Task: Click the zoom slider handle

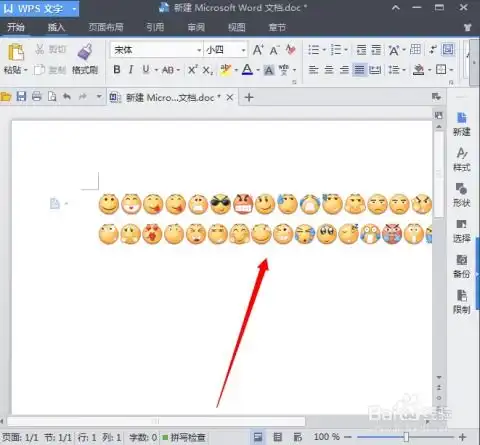Action: [406, 437]
